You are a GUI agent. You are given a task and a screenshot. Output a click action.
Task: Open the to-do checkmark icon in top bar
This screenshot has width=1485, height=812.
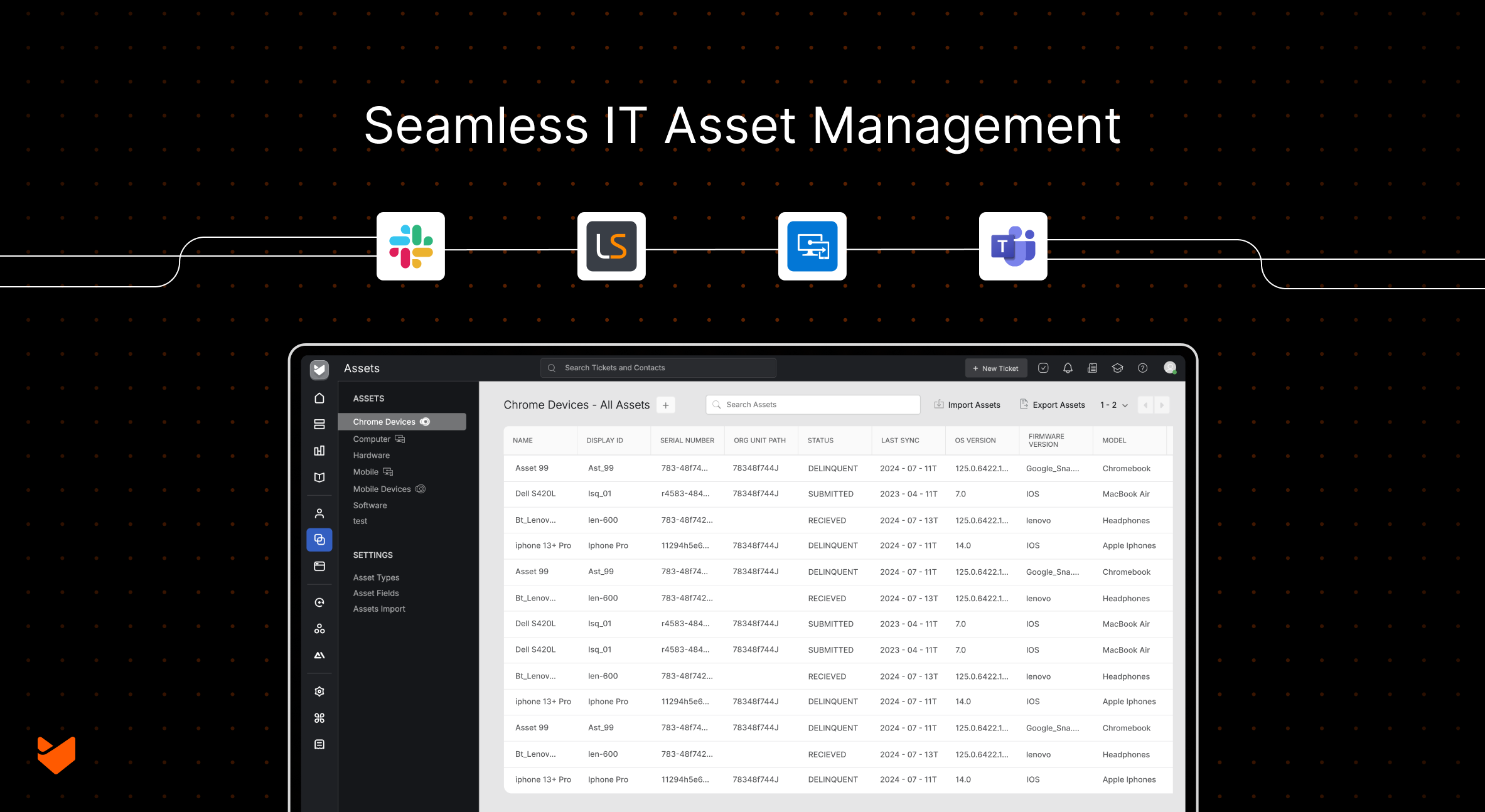coord(1043,368)
